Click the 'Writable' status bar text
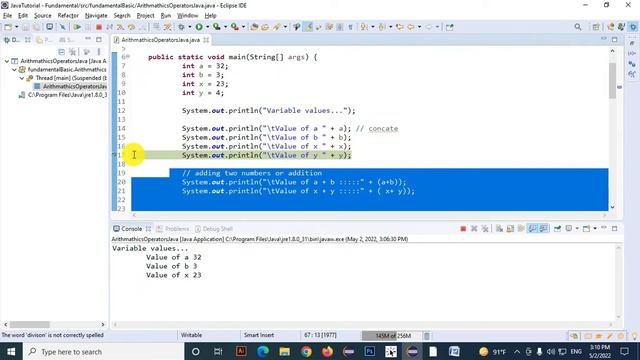Image resolution: width=640 pixels, height=360 pixels. [191, 335]
